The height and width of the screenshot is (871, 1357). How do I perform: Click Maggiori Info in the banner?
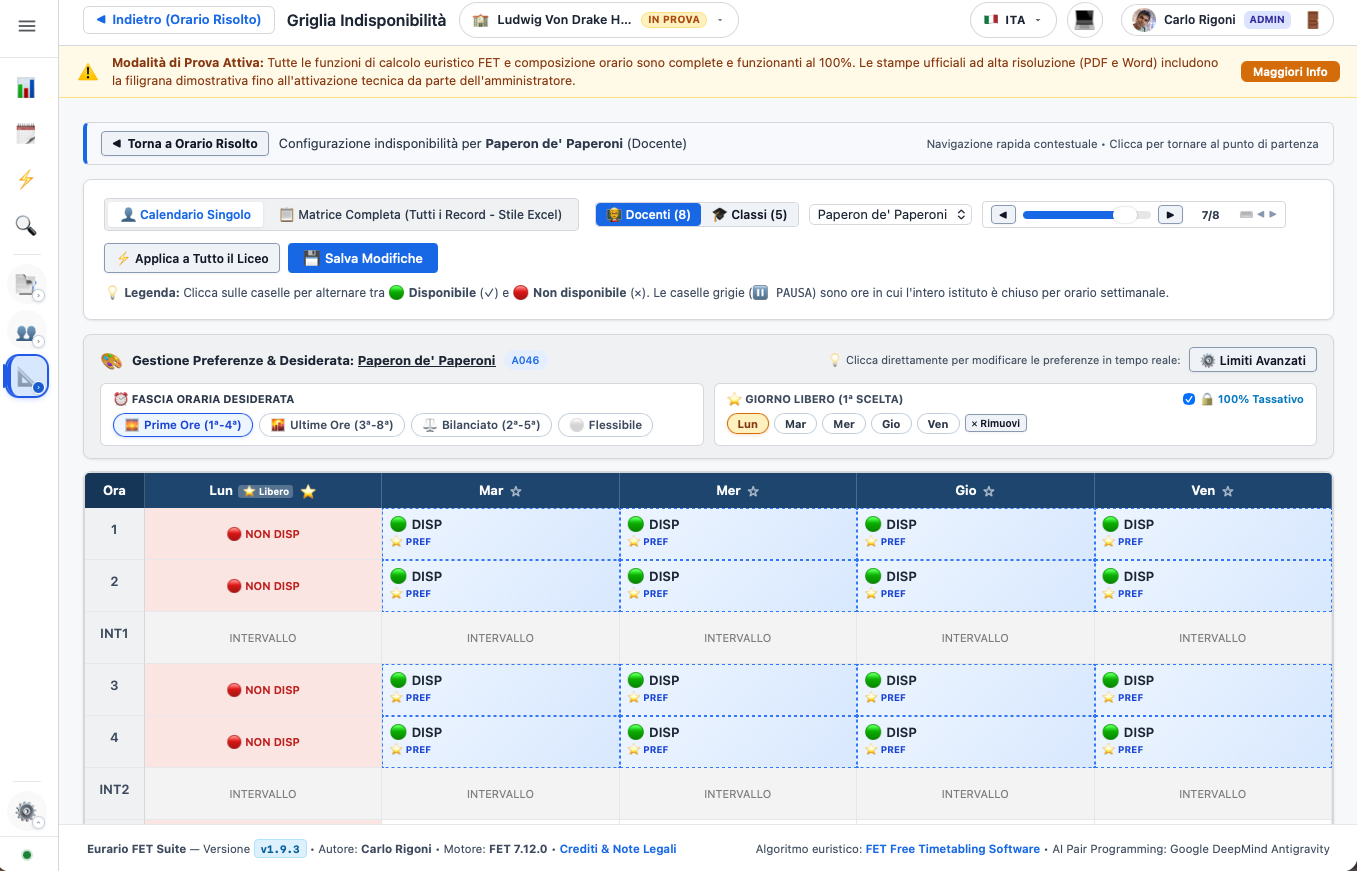coord(1290,72)
